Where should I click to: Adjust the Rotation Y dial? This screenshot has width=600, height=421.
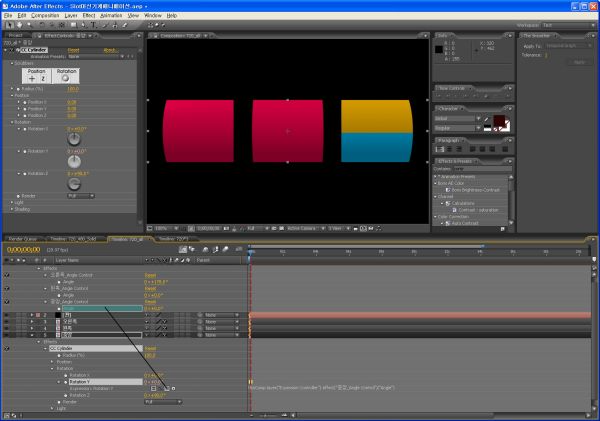coord(74,162)
